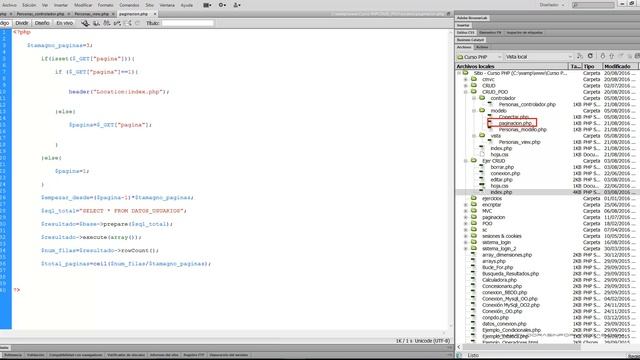Open the gear extensions dropdown in menu bar
The width and height of the screenshot is (640, 360).
pos(222,5)
